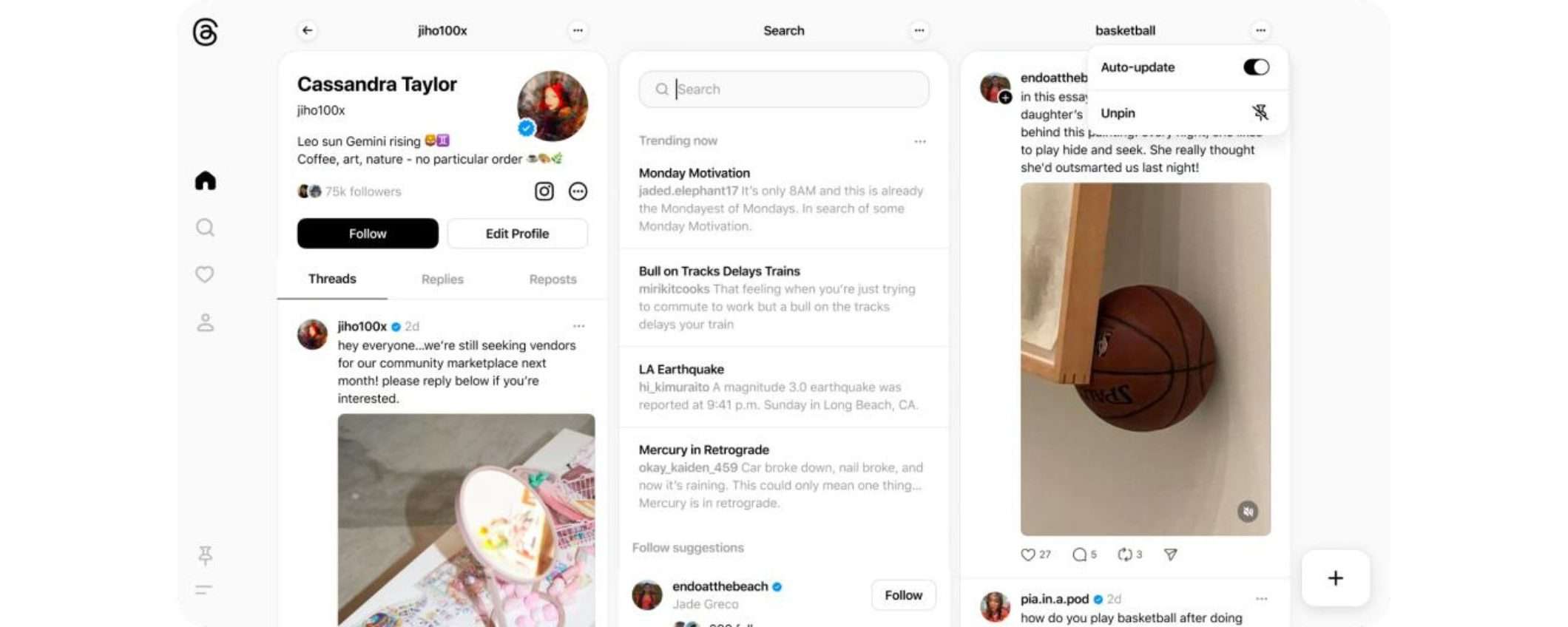Toggle the Auto-update switch

[1256, 67]
